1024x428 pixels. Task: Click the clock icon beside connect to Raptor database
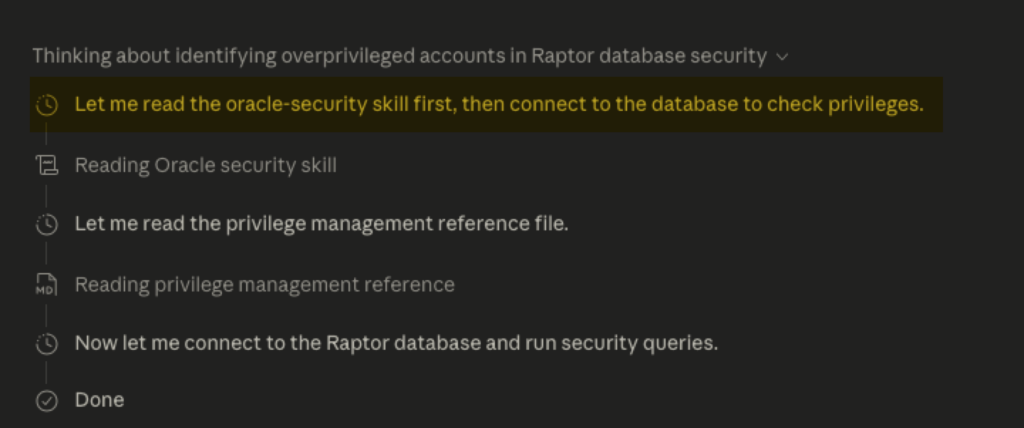(x=46, y=344)
